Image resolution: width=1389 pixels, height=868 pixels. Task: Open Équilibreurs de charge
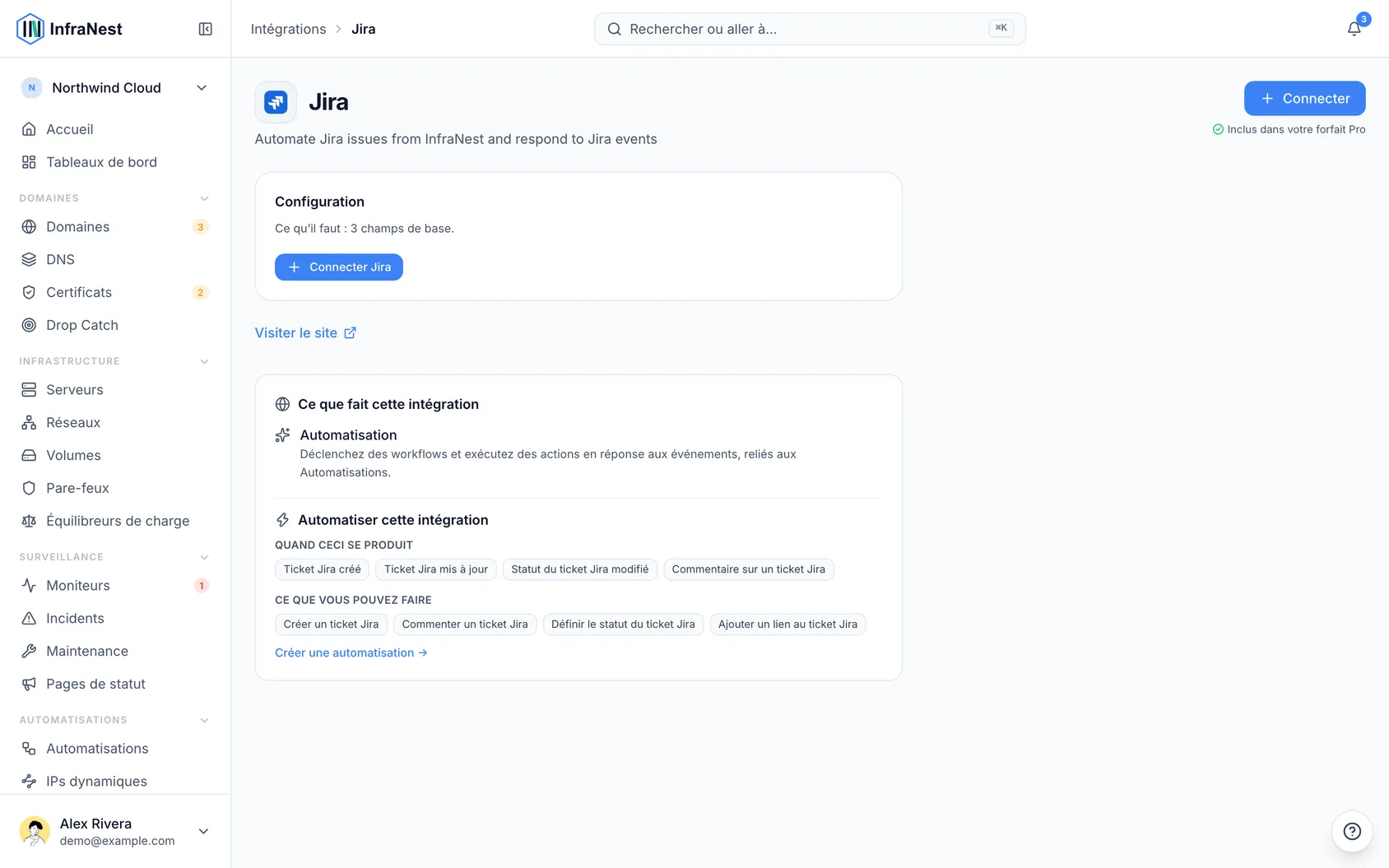[x=114, y=522]
